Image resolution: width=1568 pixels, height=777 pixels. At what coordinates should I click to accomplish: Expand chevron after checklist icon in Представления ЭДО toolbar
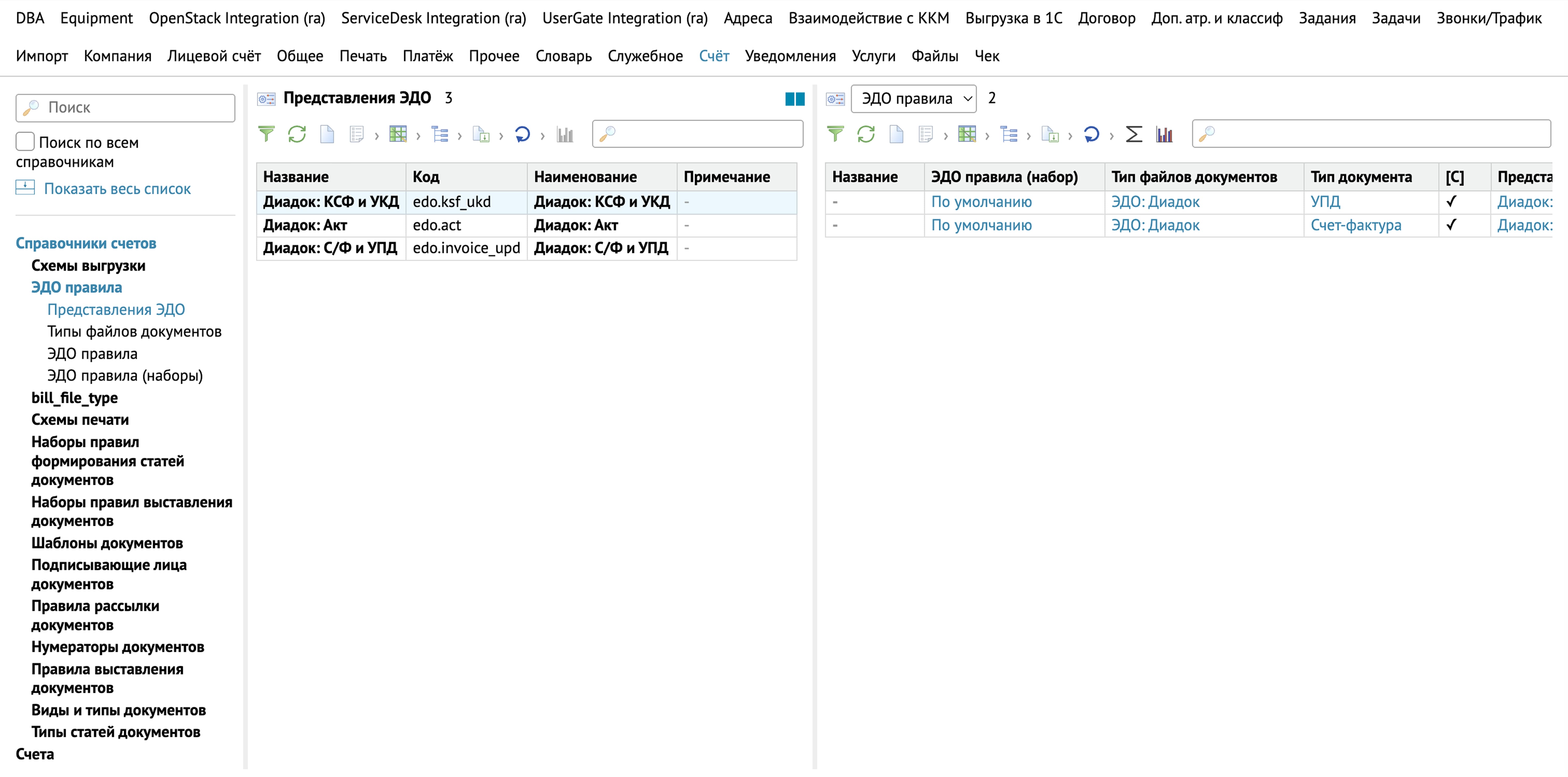tap(377, 136)
